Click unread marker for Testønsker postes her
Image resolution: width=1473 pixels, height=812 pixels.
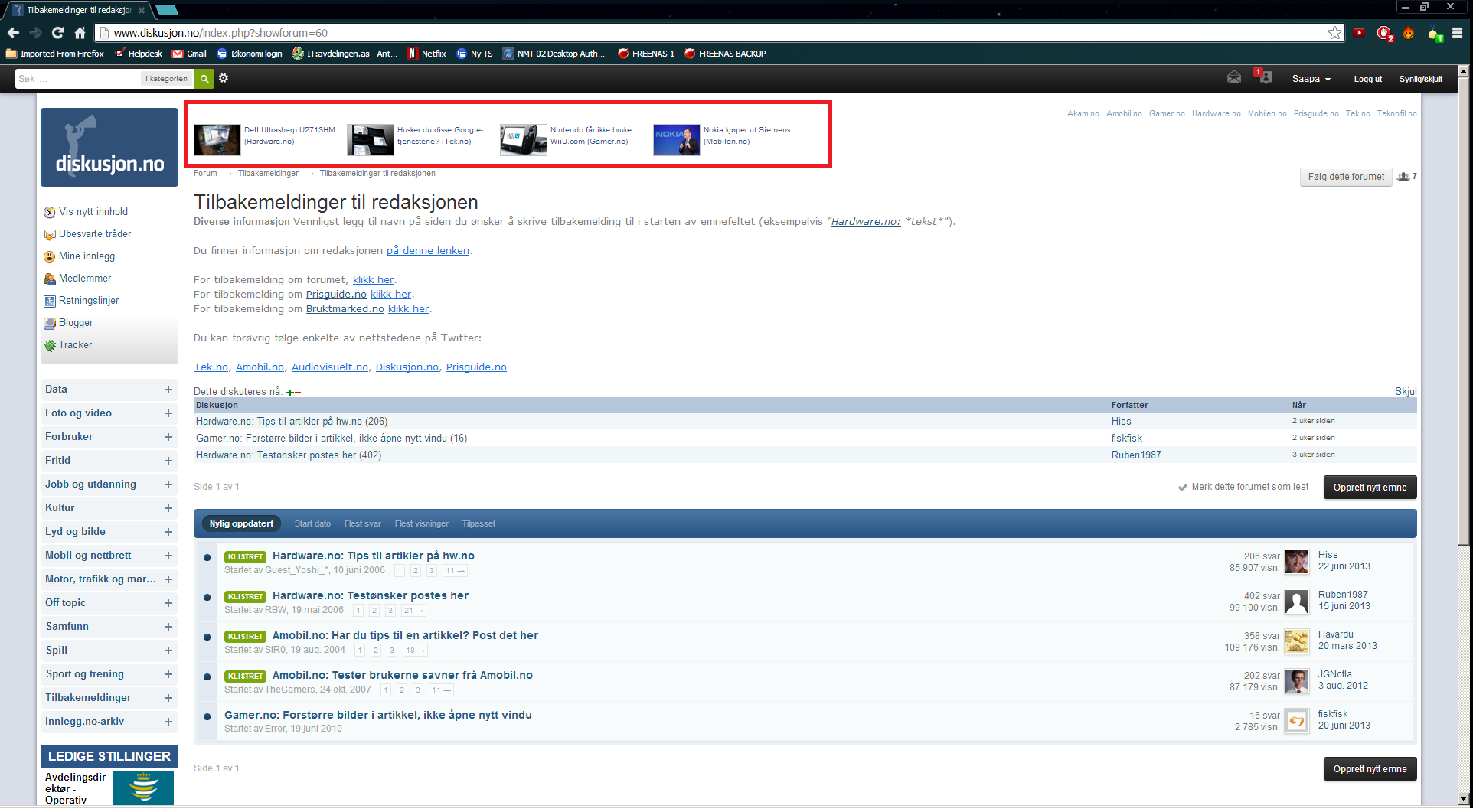pyautogui.click(x=207, y=598)
